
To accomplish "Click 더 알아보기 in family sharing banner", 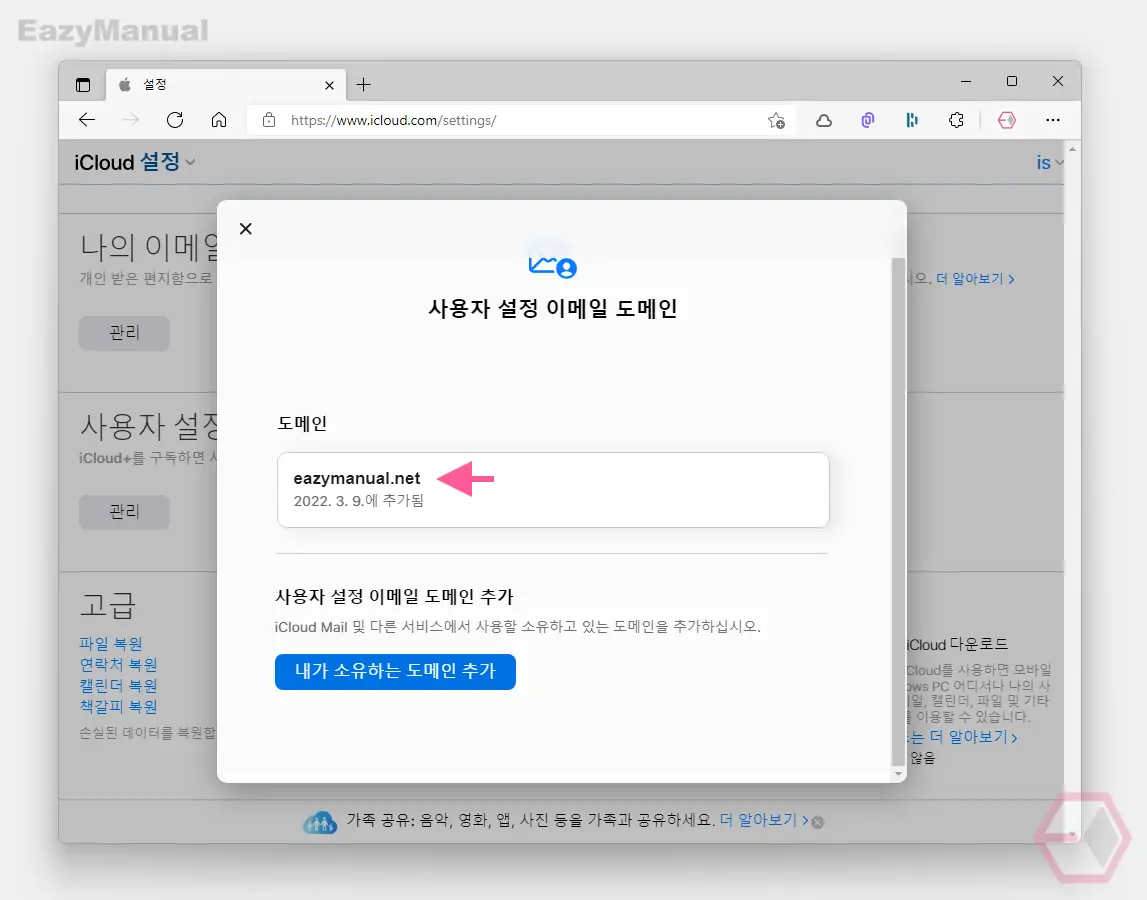I will tap(764, 820).
